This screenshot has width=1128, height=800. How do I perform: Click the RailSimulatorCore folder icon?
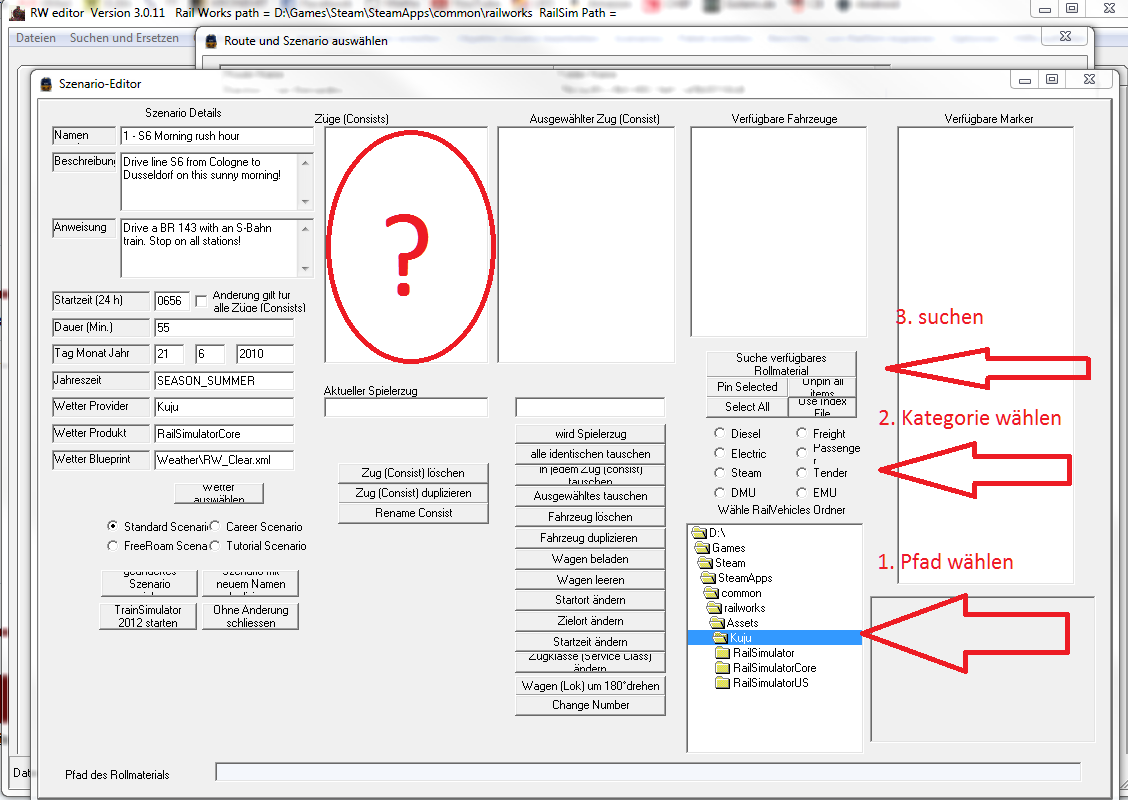tap(722, 668)
